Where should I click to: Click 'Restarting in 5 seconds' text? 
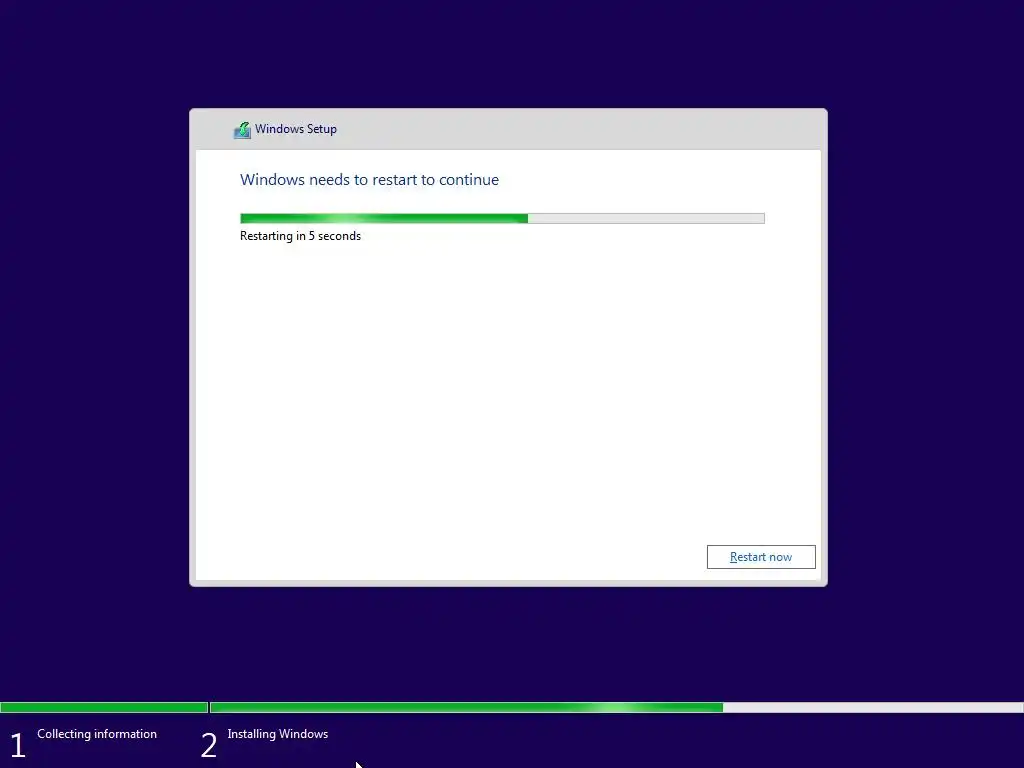[300, 236]
